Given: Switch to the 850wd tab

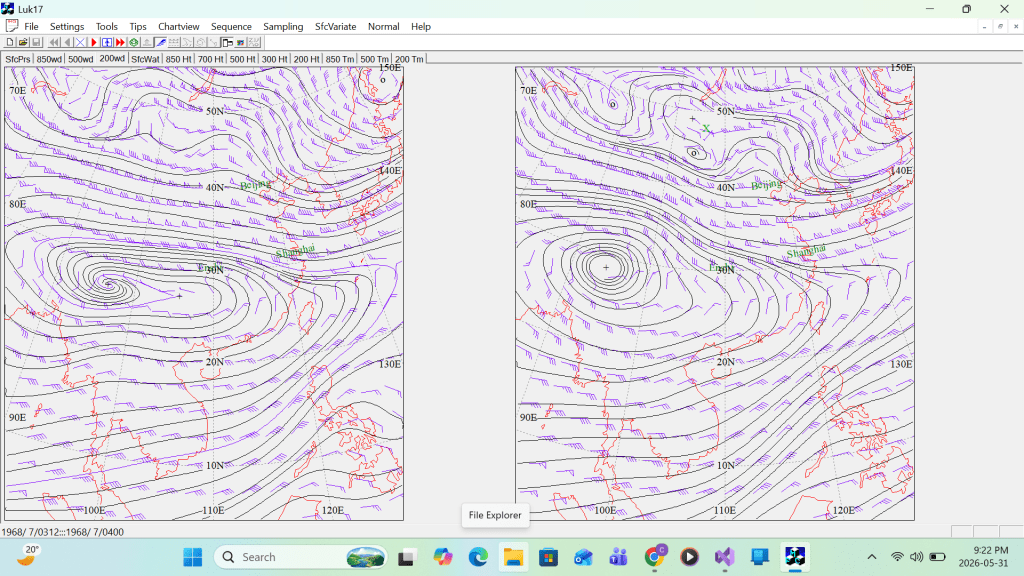Looking at the screenshot, I should (x=49, y=59).
